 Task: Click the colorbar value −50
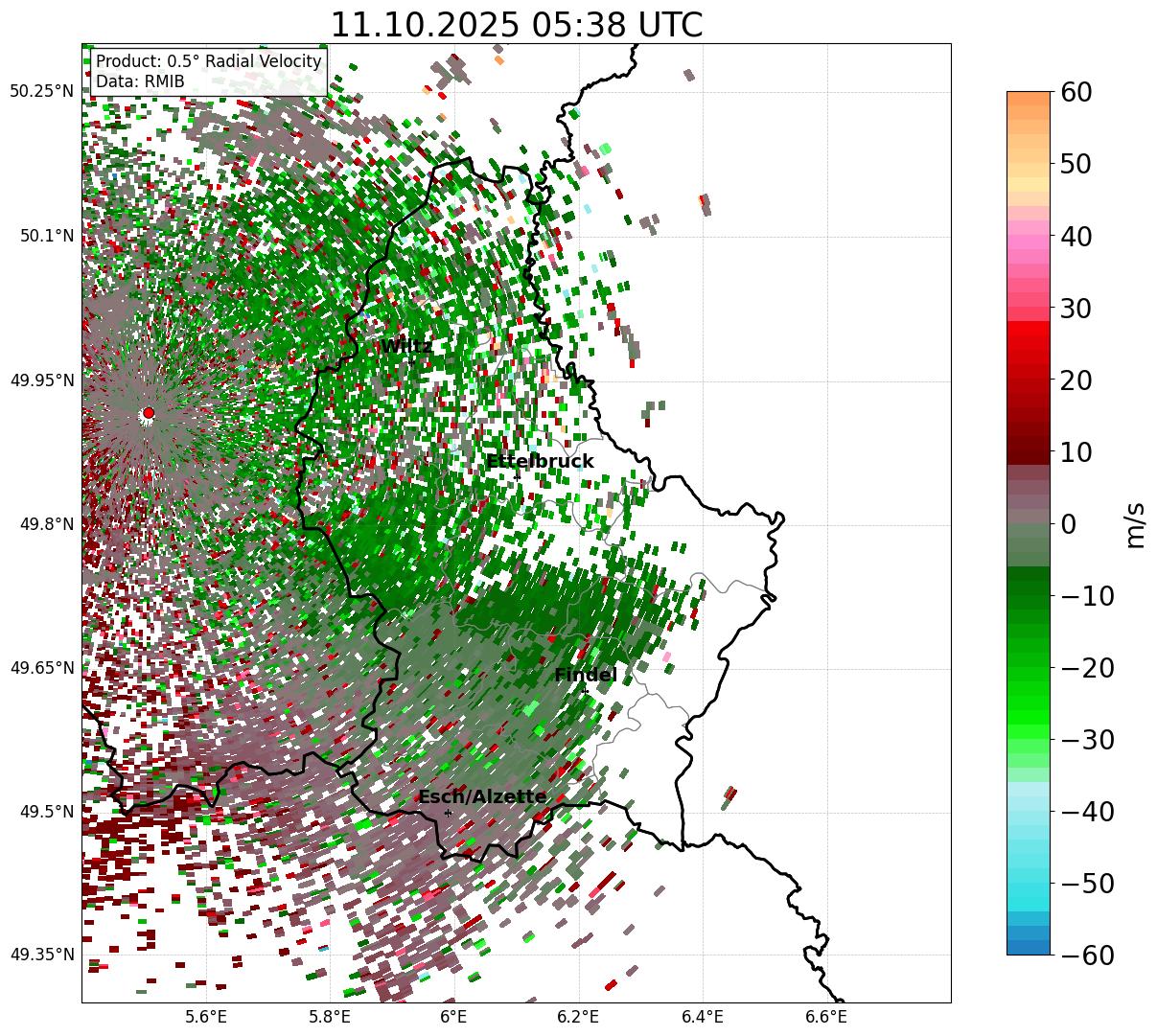point(1087,883)
